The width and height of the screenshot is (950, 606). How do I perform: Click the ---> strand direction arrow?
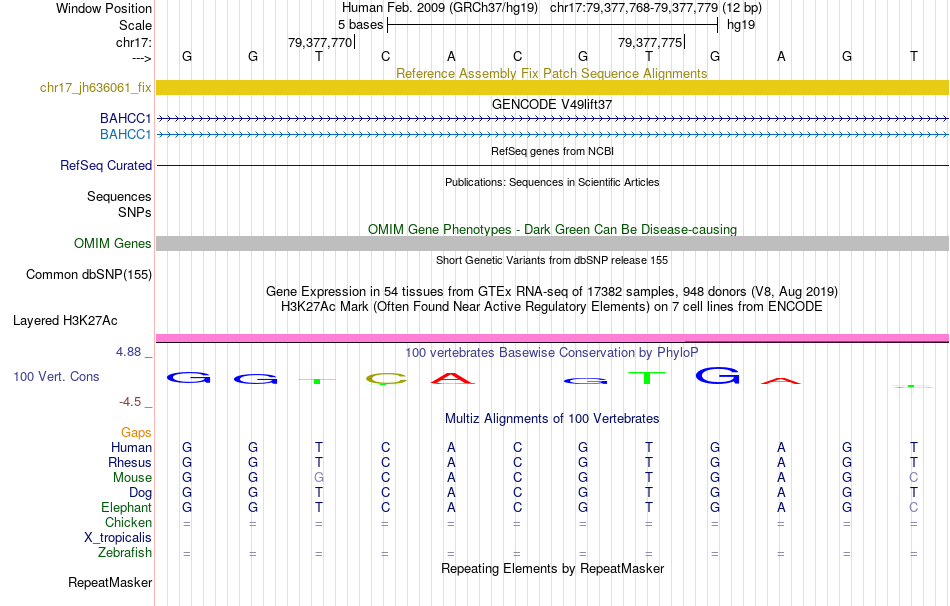(142, 58)
